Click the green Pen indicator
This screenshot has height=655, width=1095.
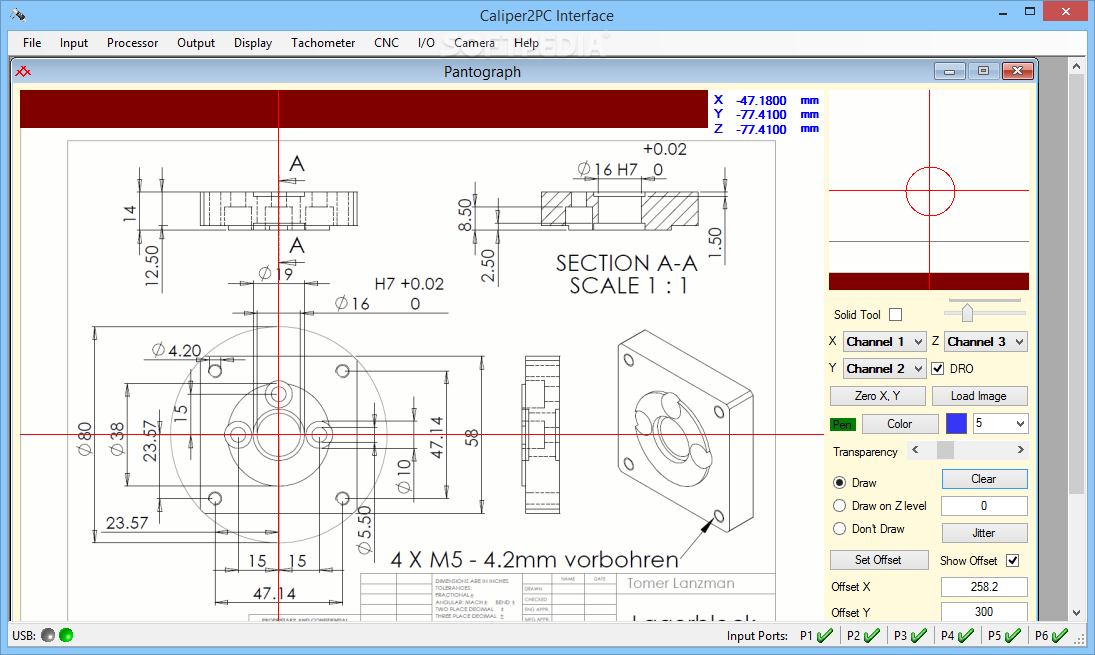coord(842,425)
